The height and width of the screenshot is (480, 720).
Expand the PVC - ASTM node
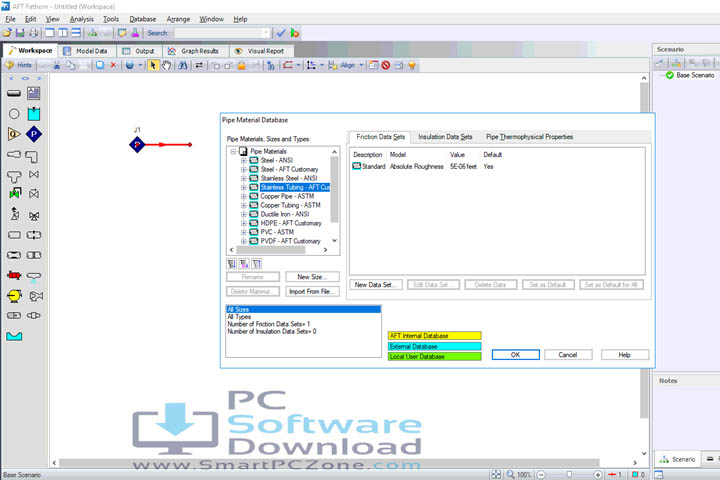[244, 232]
